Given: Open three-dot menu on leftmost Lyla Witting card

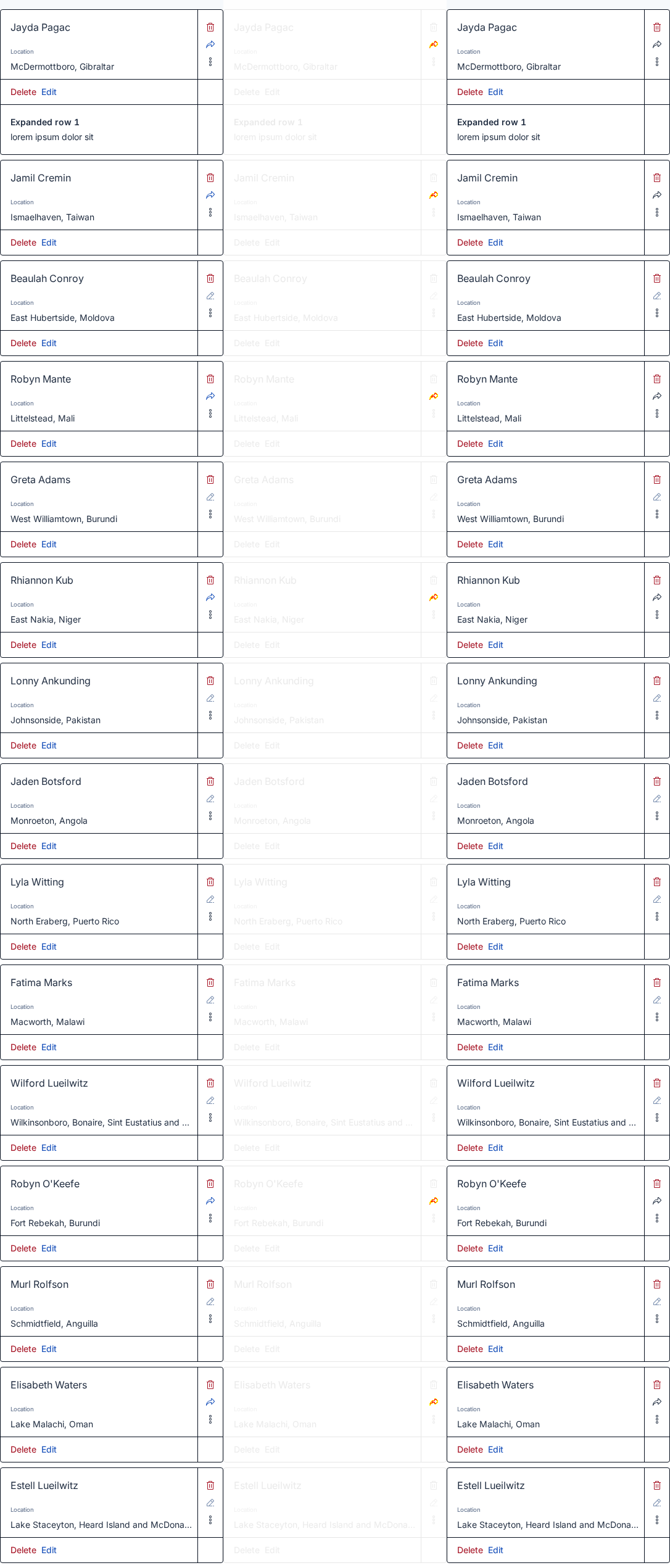Looking at the screenshot, I should [210, 916].
